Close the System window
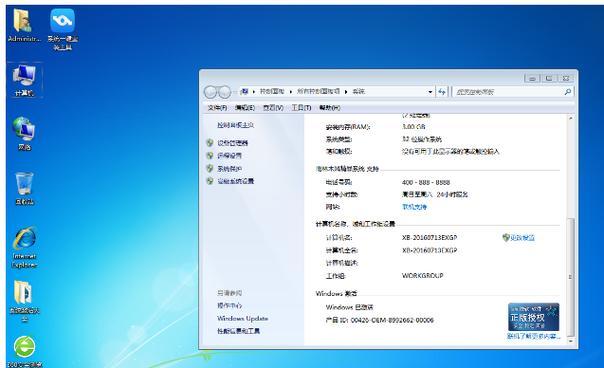Viewport: 604px width, 368px height. 565,78
